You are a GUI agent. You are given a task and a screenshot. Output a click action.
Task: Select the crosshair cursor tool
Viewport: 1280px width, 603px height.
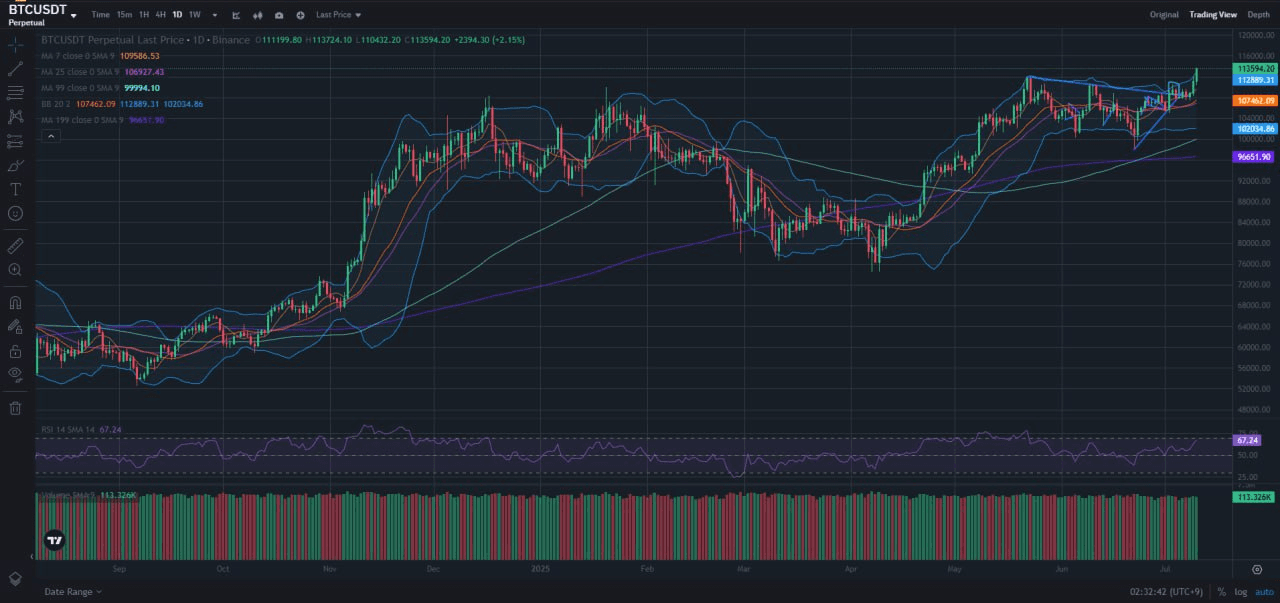[15, 45]
